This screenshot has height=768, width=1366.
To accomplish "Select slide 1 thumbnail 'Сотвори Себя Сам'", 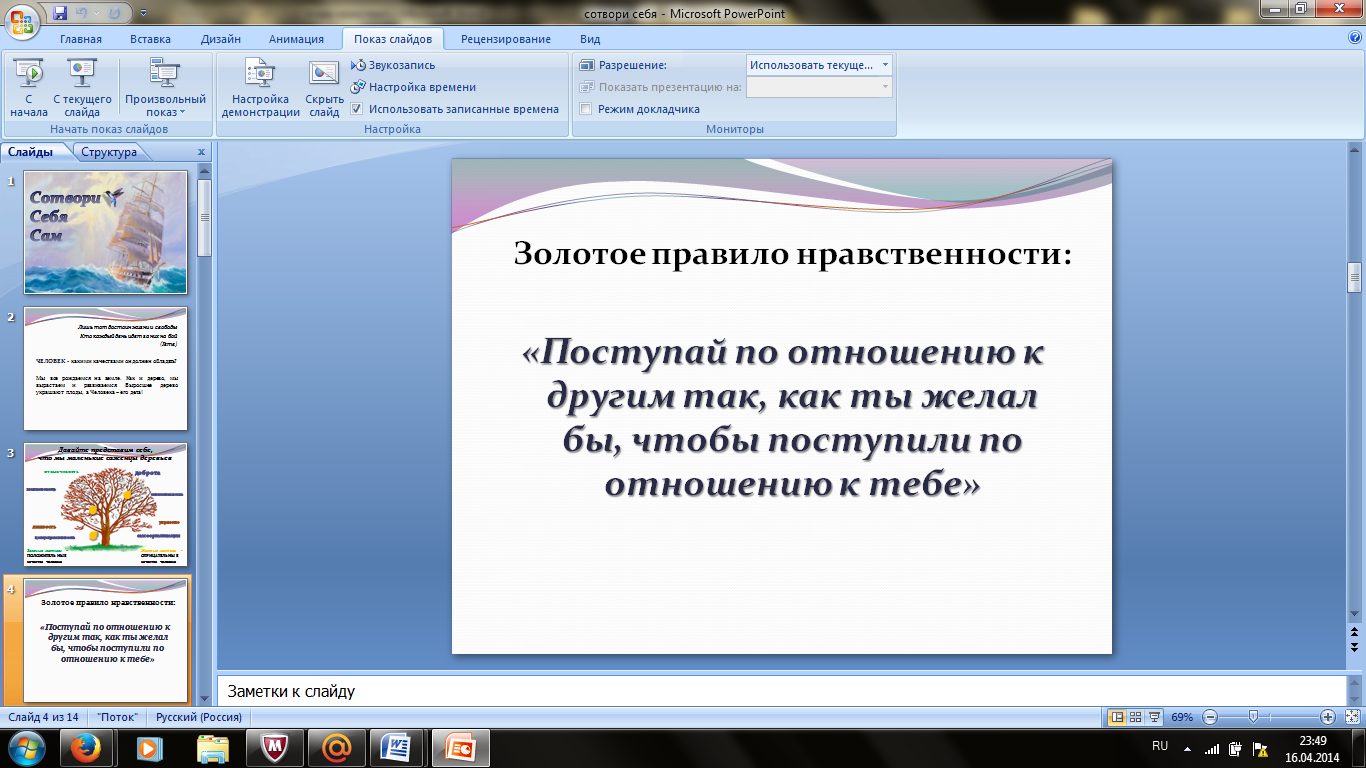I will tap(105, 232).
